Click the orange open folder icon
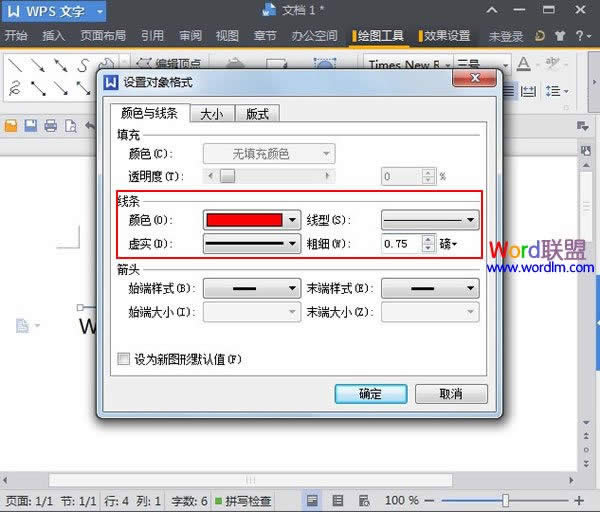 (11, 126)
